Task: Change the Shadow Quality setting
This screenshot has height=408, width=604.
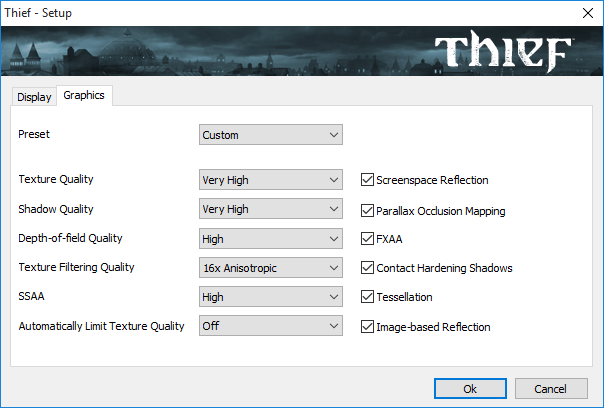Action: pyautogui.click(x=271, y=209)
